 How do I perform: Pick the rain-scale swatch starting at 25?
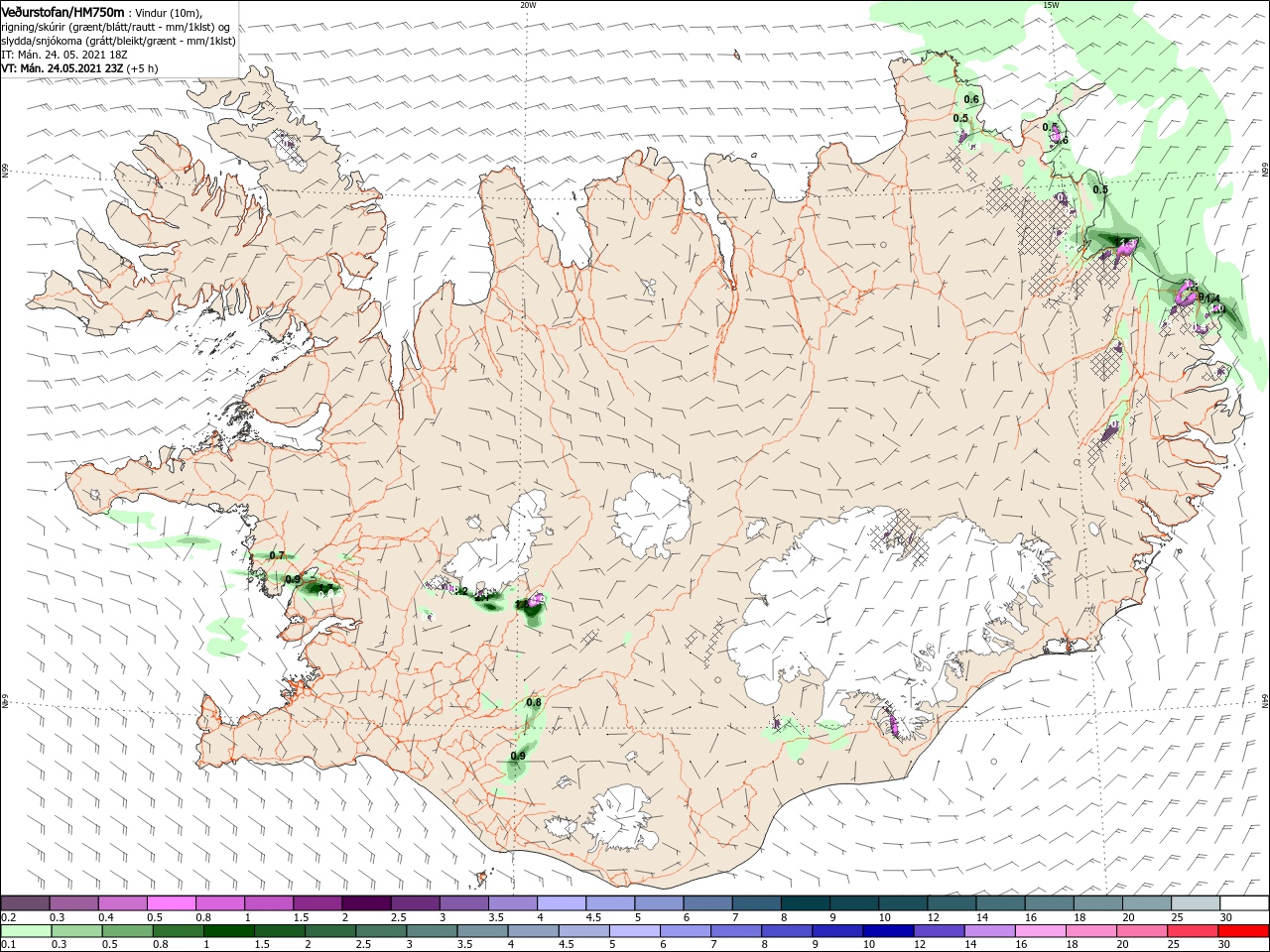click(1195, 930)
